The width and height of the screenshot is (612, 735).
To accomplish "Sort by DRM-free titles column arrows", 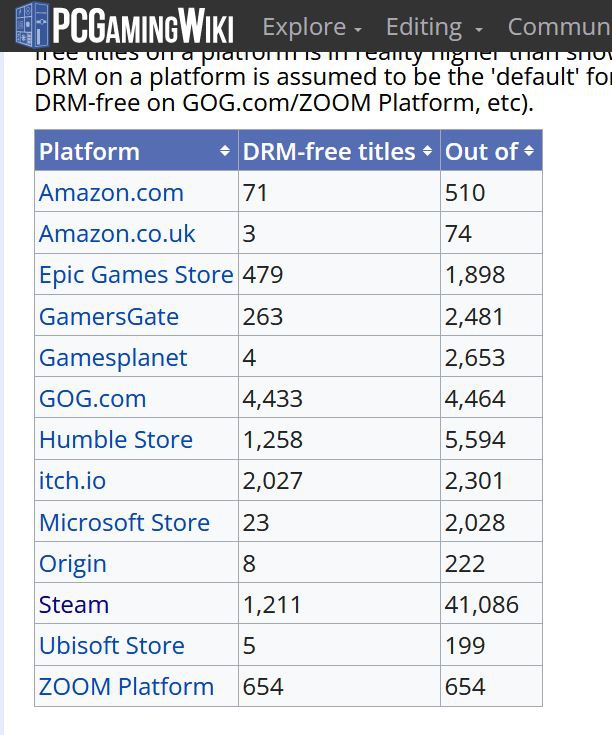I will [427, 151].
